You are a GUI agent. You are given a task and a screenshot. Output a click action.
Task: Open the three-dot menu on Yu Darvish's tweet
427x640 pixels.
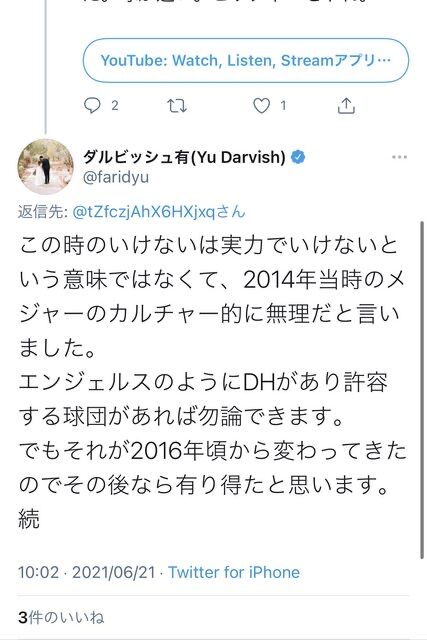pyautogui.click(x=399, y=157)
